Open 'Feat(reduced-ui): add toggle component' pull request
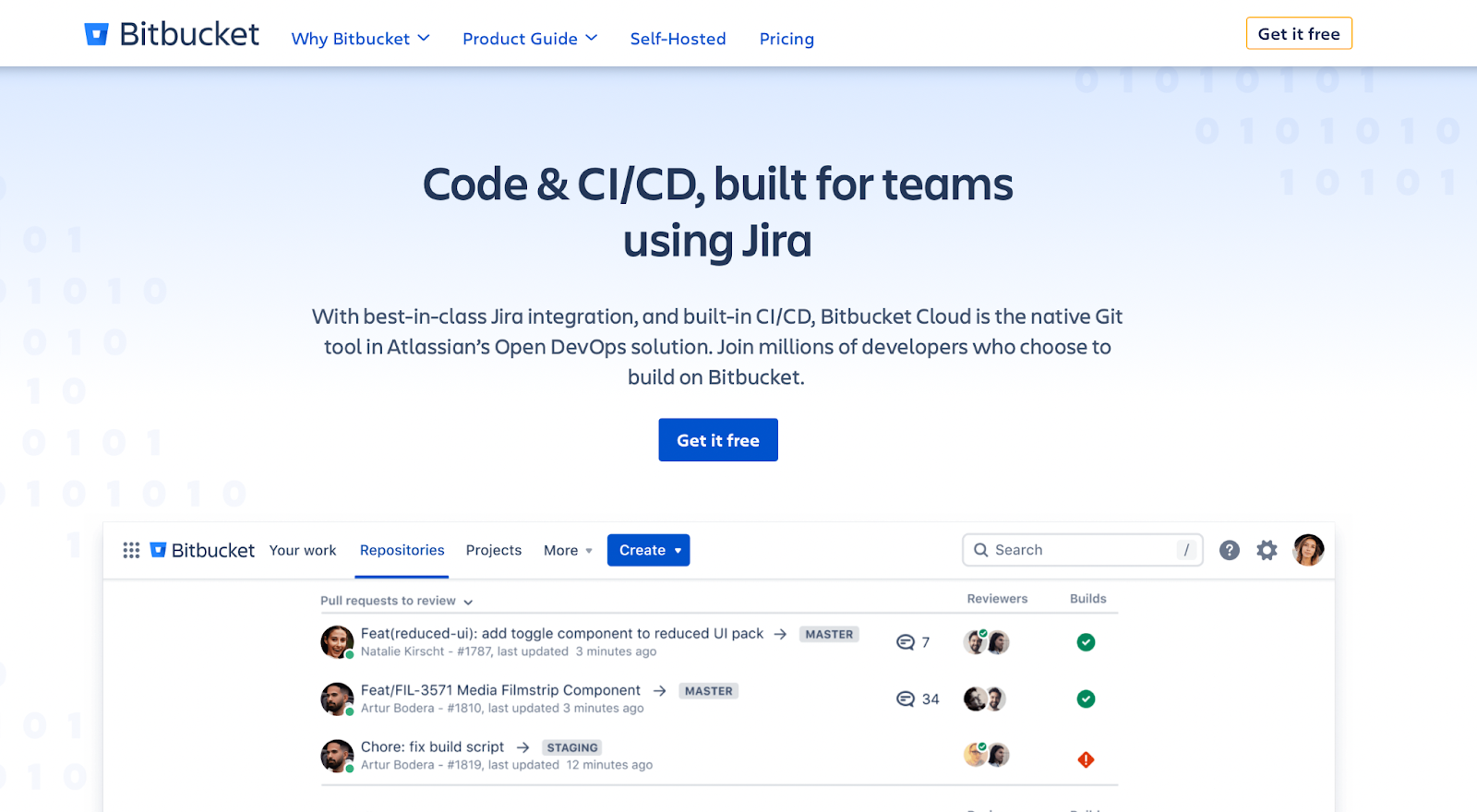This screenshot has width=1477, height=812. [x=562, y=633]
